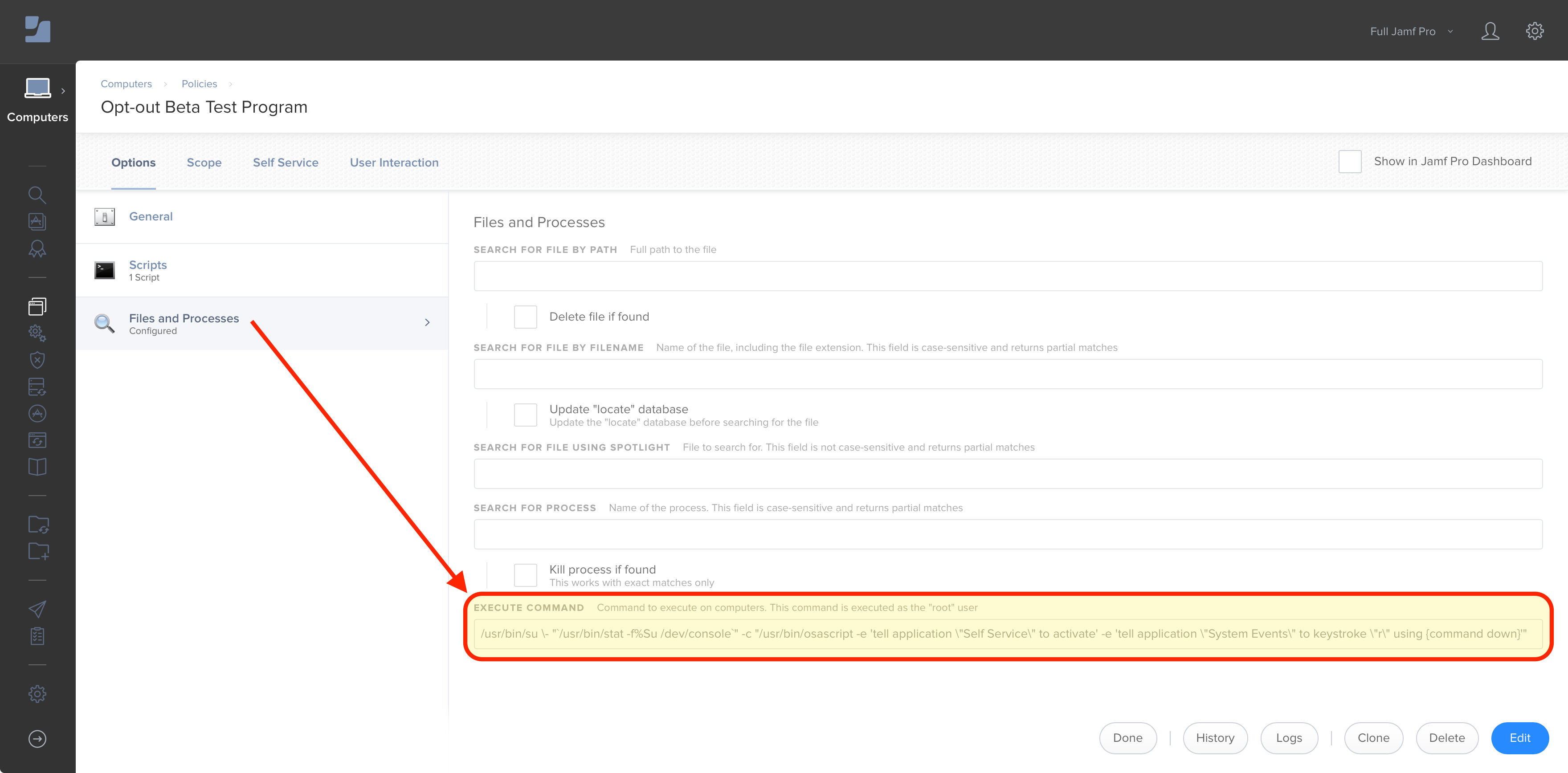Open Licensed Software ribbon sidebar icon

coord(37,248)
